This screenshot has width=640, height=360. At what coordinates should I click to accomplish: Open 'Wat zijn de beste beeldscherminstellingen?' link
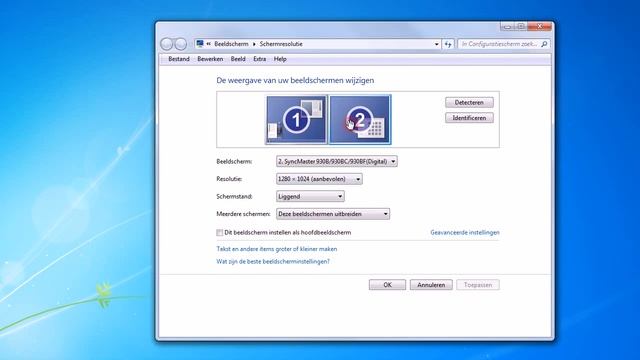point(273,262)
